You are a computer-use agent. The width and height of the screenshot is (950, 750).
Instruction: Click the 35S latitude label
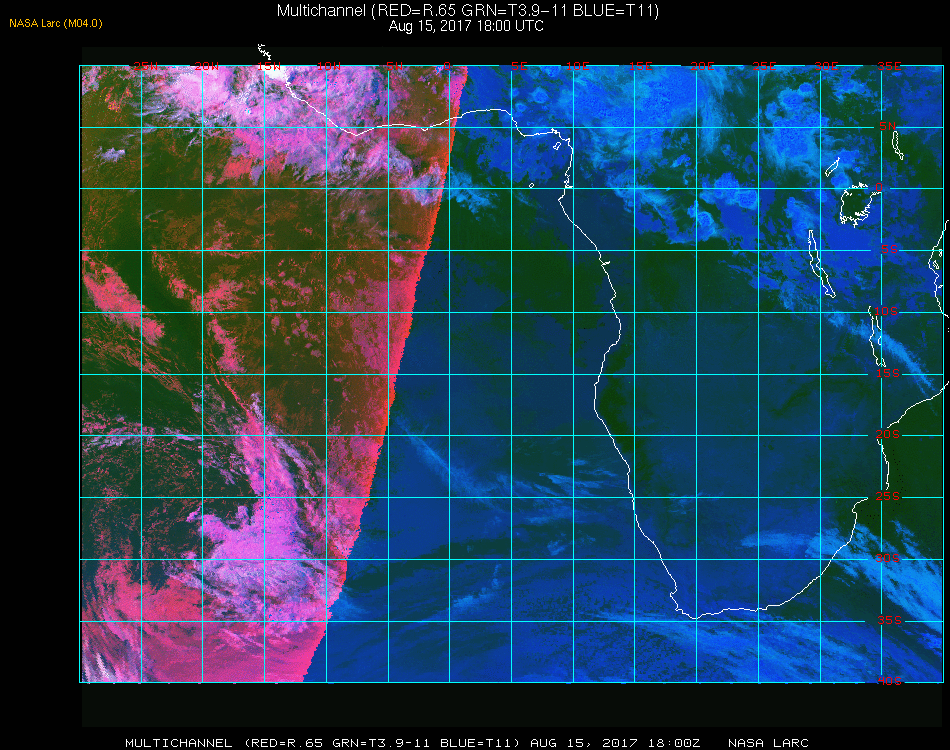889,620
